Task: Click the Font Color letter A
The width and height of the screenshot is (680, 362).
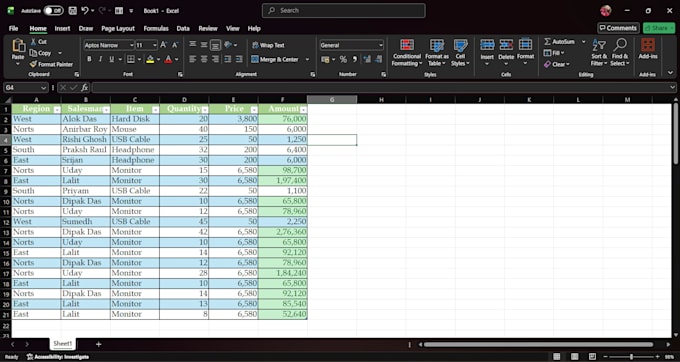Action: [x=168, y=59]
